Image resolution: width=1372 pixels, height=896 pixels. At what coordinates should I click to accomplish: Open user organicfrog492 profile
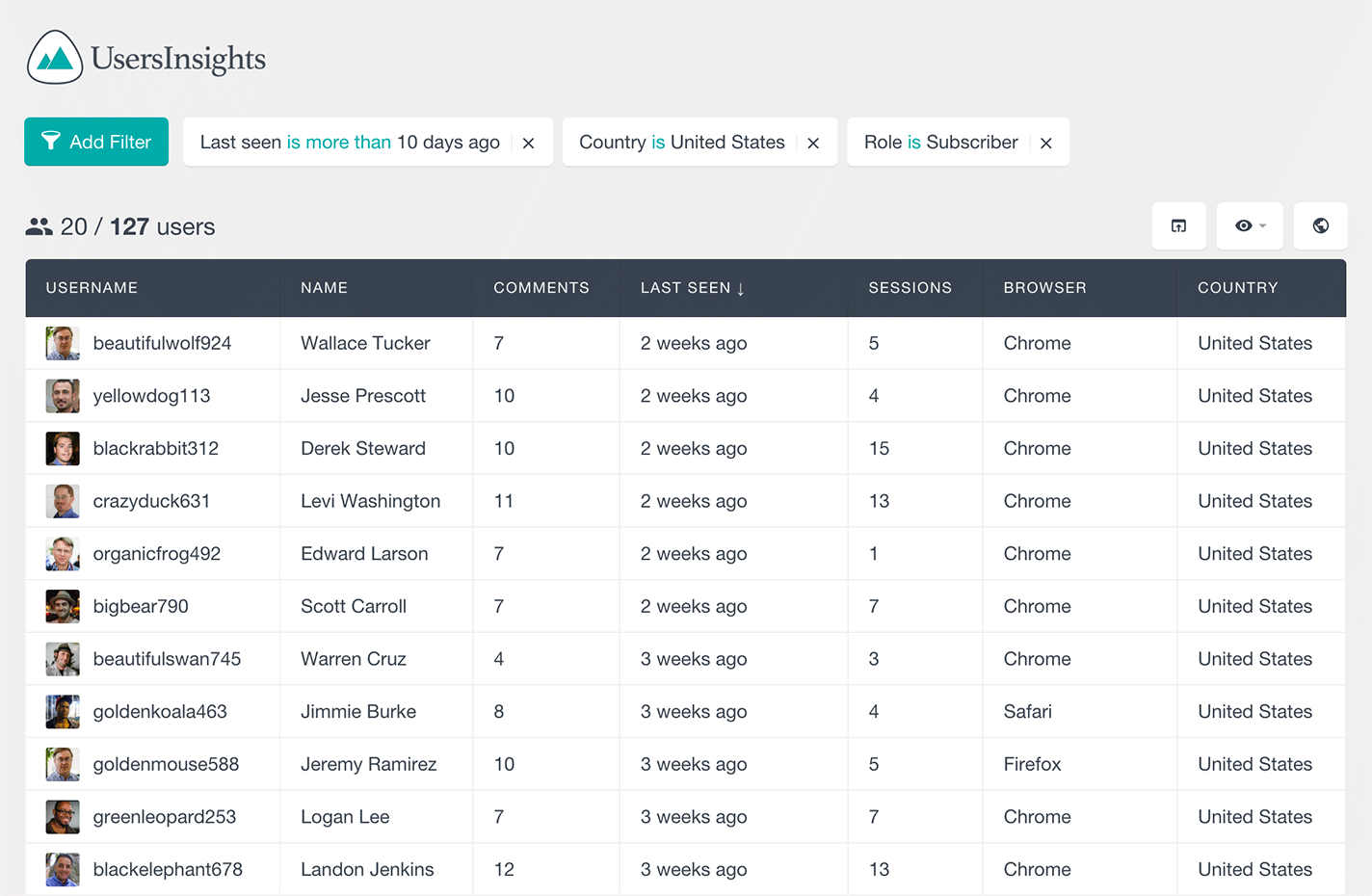pyautogui.click(x=156, y=554)
